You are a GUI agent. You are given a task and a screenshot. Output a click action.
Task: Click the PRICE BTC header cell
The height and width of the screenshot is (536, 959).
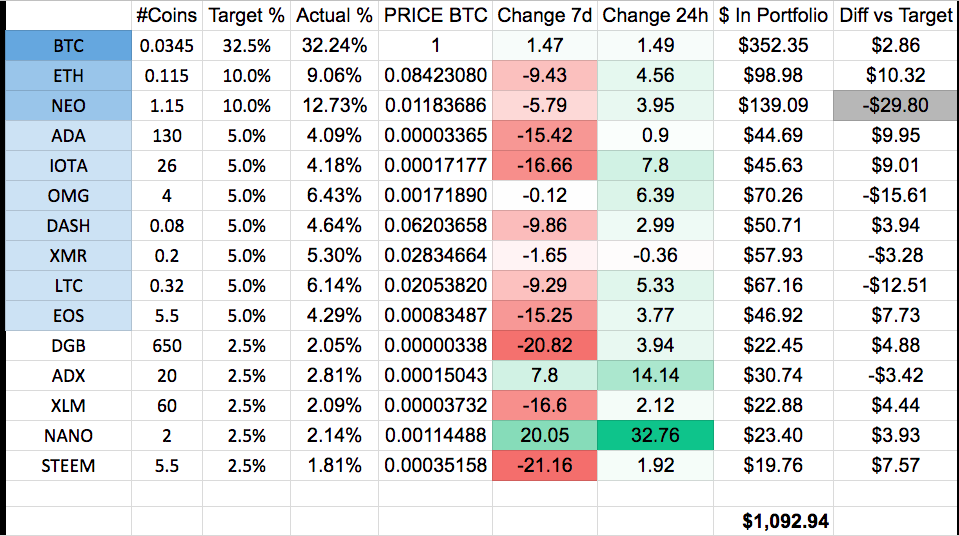436,15
